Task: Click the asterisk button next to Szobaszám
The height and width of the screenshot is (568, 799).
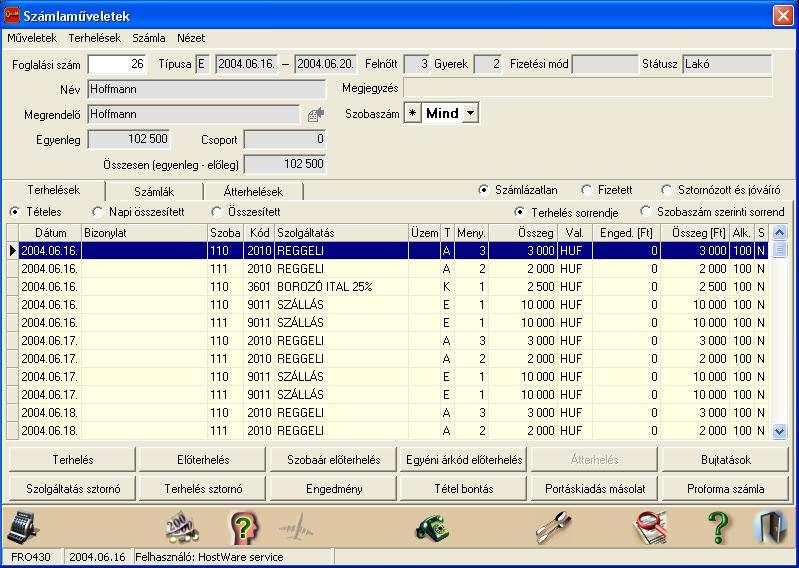Action: tap(412, 113)
